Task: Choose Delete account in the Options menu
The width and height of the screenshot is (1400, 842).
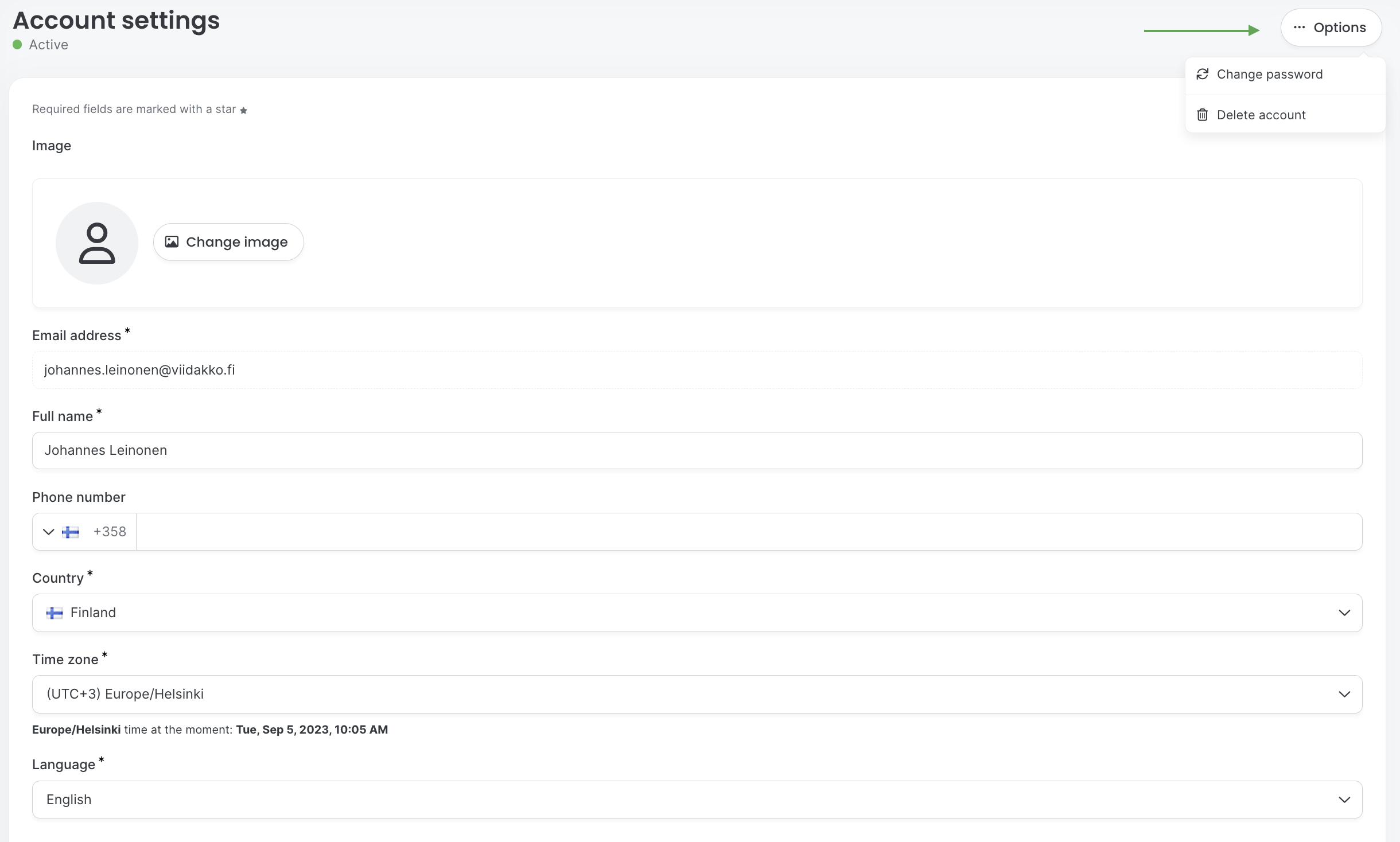Action: (1261, 115)
